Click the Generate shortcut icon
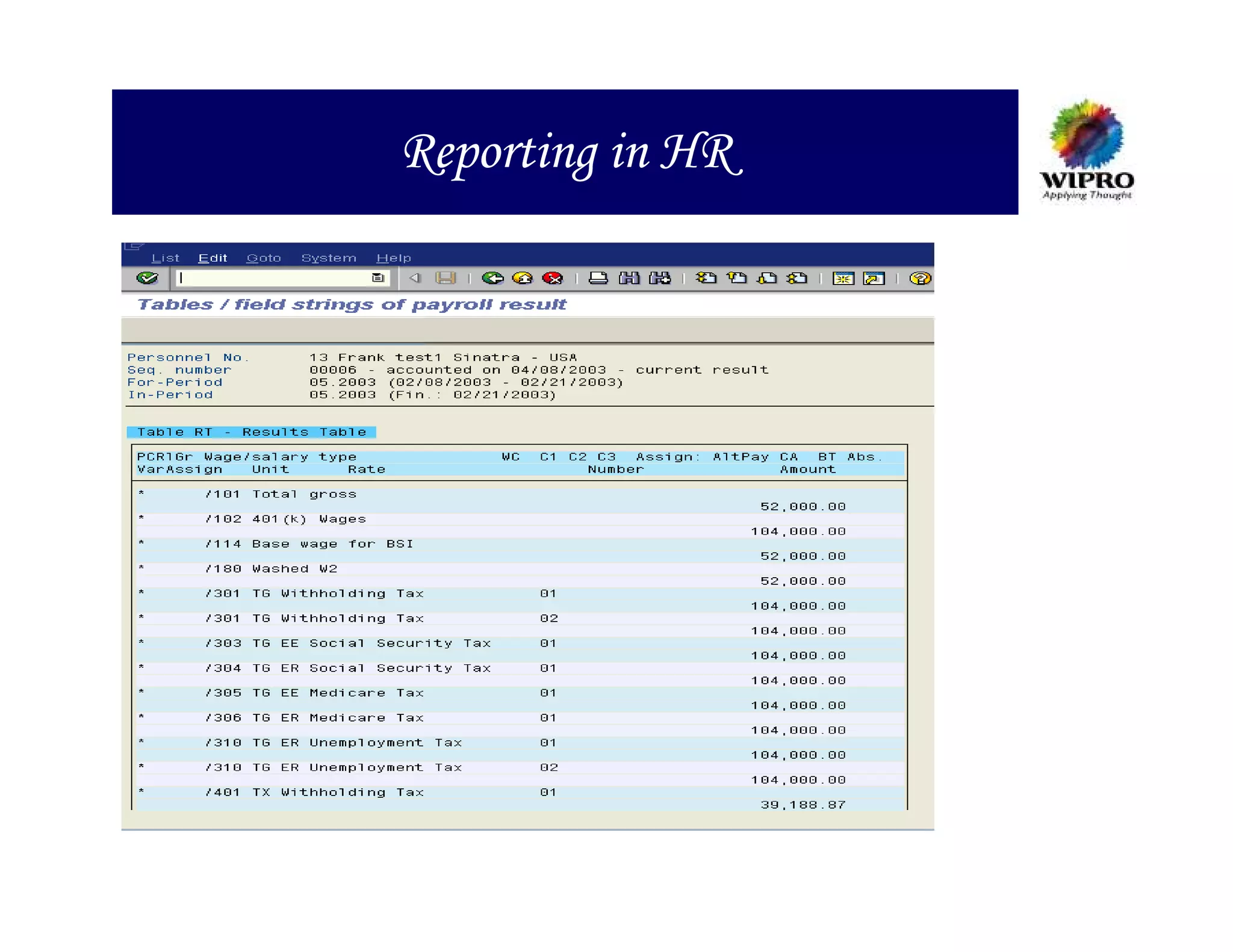1233x952 pixels. [x=874, y=278]
